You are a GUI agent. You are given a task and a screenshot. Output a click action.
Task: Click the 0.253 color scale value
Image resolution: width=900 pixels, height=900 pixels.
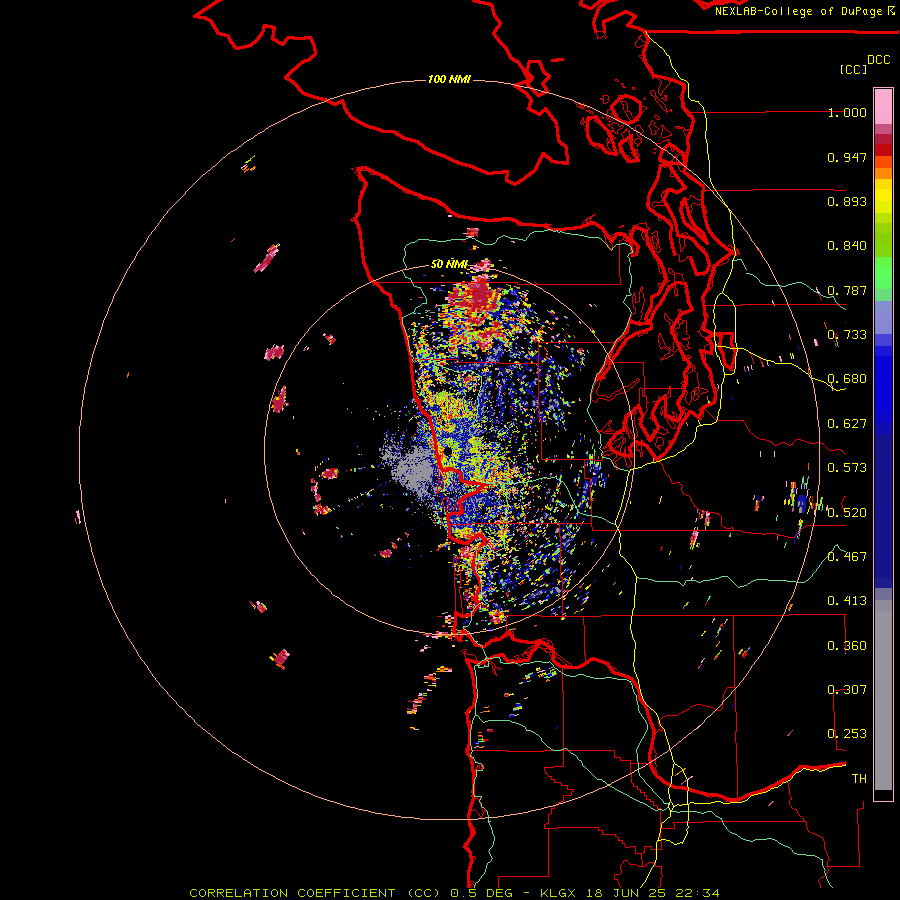[847, 734]
